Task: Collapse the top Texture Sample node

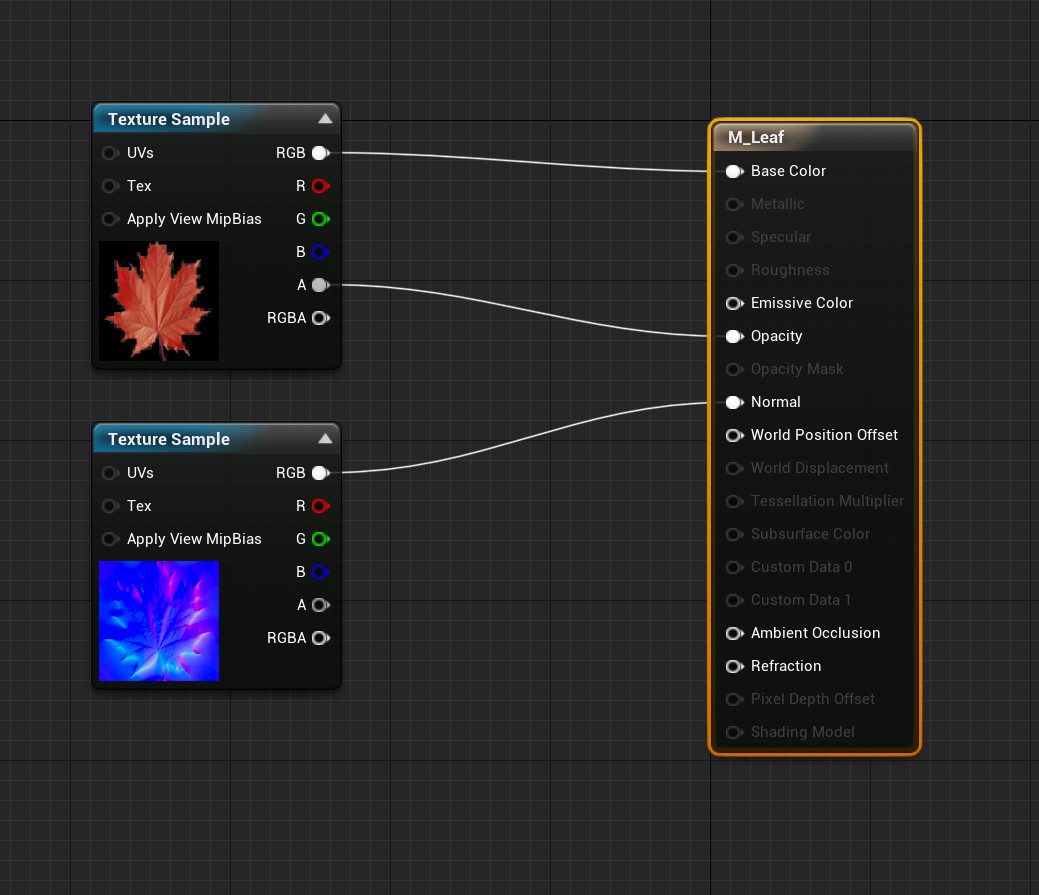Action: pyautogui.click(x=326, y=117)
